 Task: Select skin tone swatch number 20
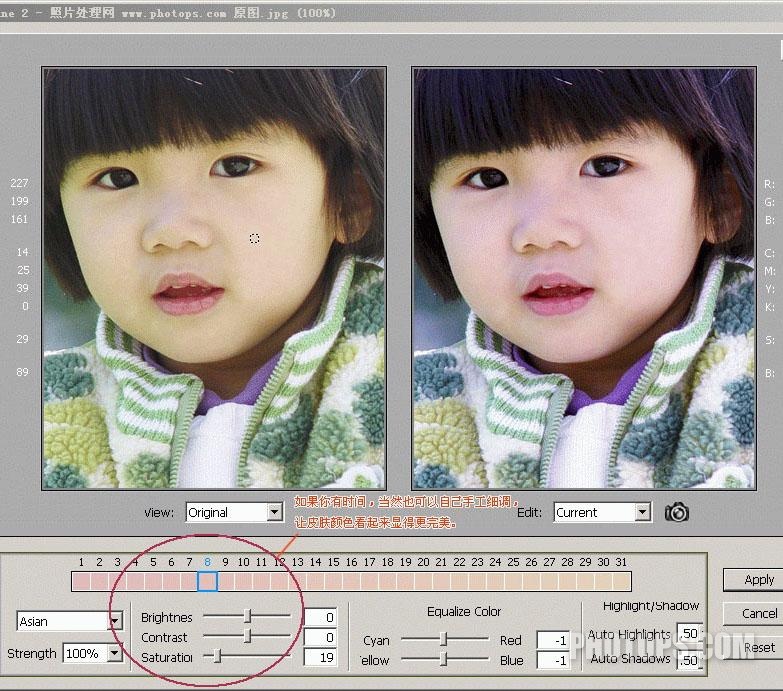click(x=423, y=582)
